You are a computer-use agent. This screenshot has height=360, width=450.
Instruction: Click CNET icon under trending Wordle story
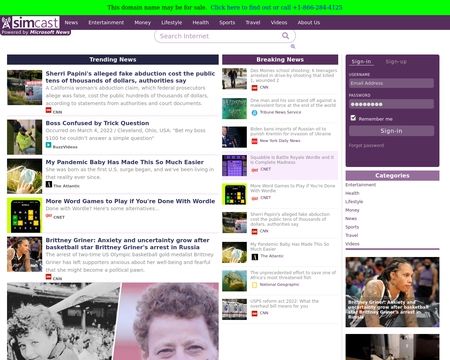[49, 216]
